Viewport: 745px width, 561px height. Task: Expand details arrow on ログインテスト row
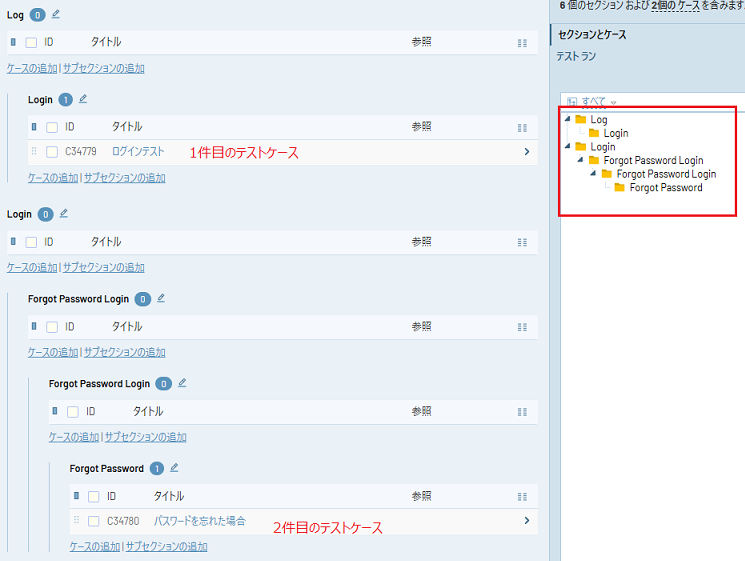coord(526,152)
